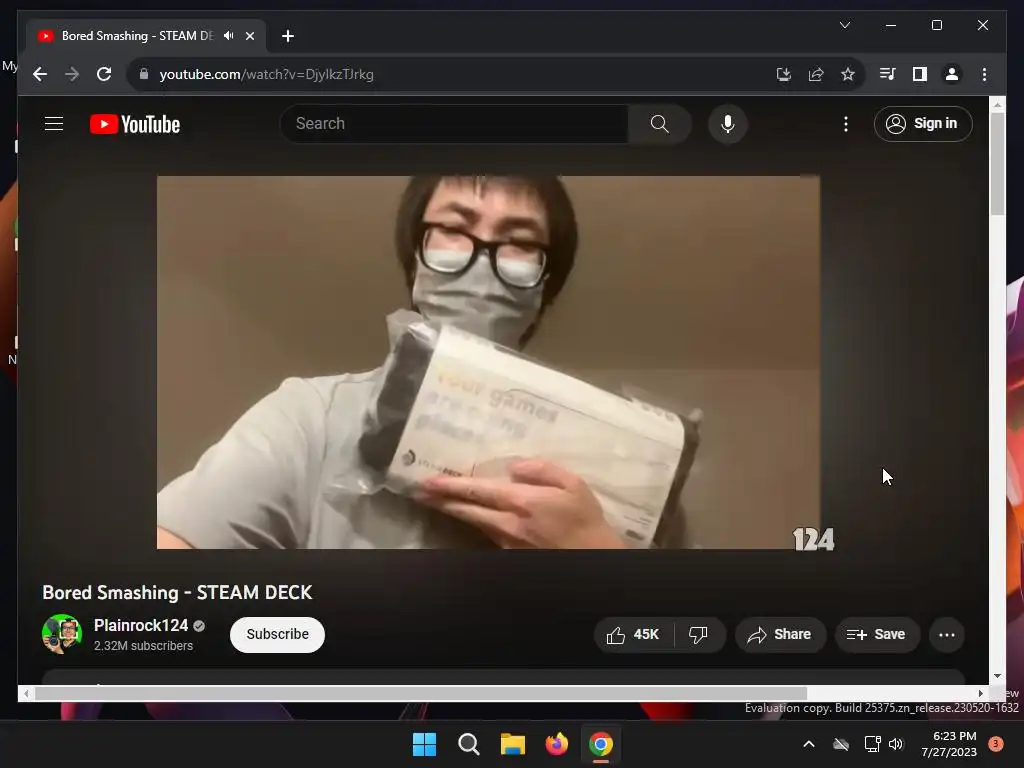Open File Explorer from the taskbar

click(x=513, y=744)
